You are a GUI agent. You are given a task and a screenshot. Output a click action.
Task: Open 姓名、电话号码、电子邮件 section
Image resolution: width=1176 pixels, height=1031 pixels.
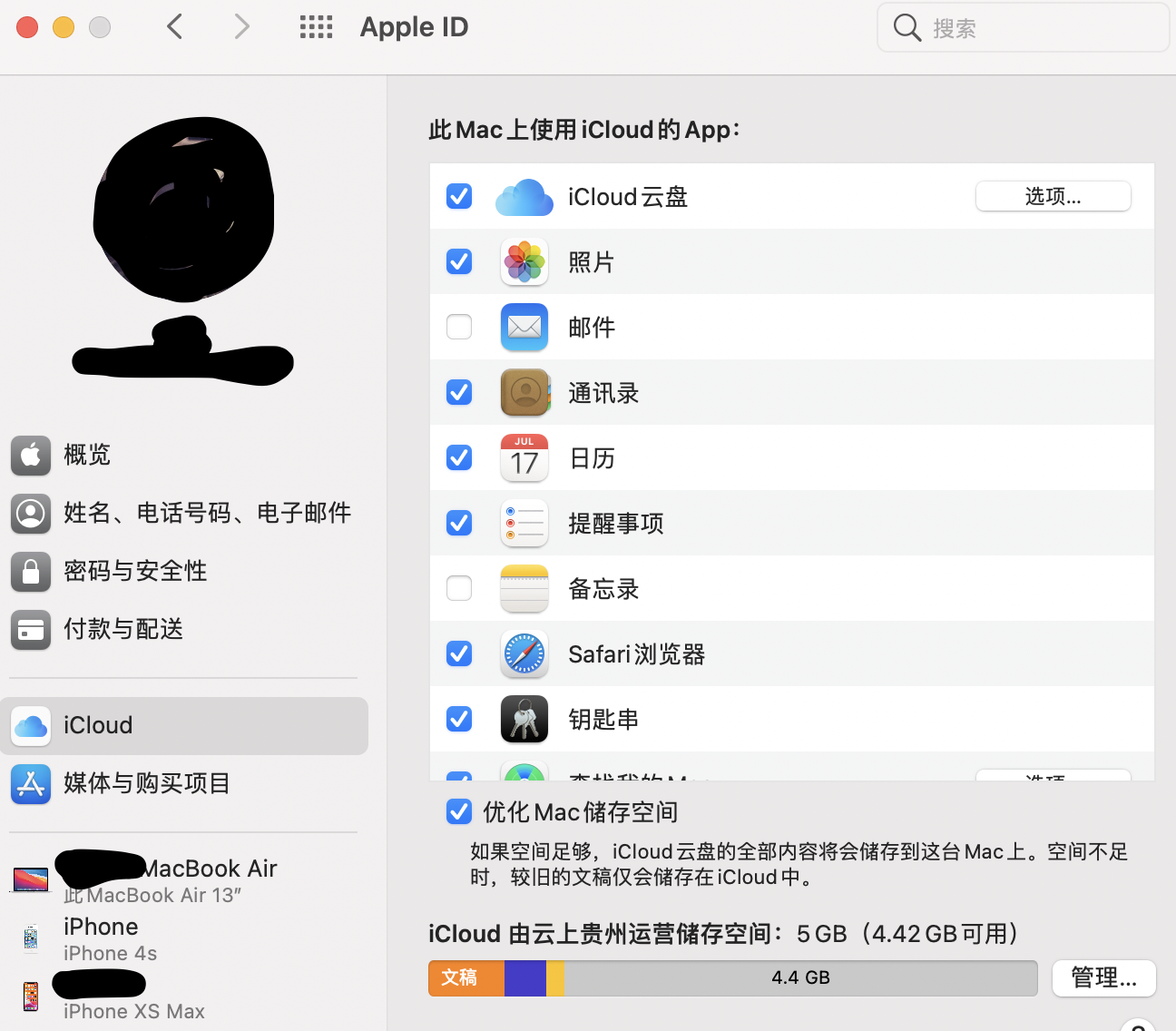184,513
